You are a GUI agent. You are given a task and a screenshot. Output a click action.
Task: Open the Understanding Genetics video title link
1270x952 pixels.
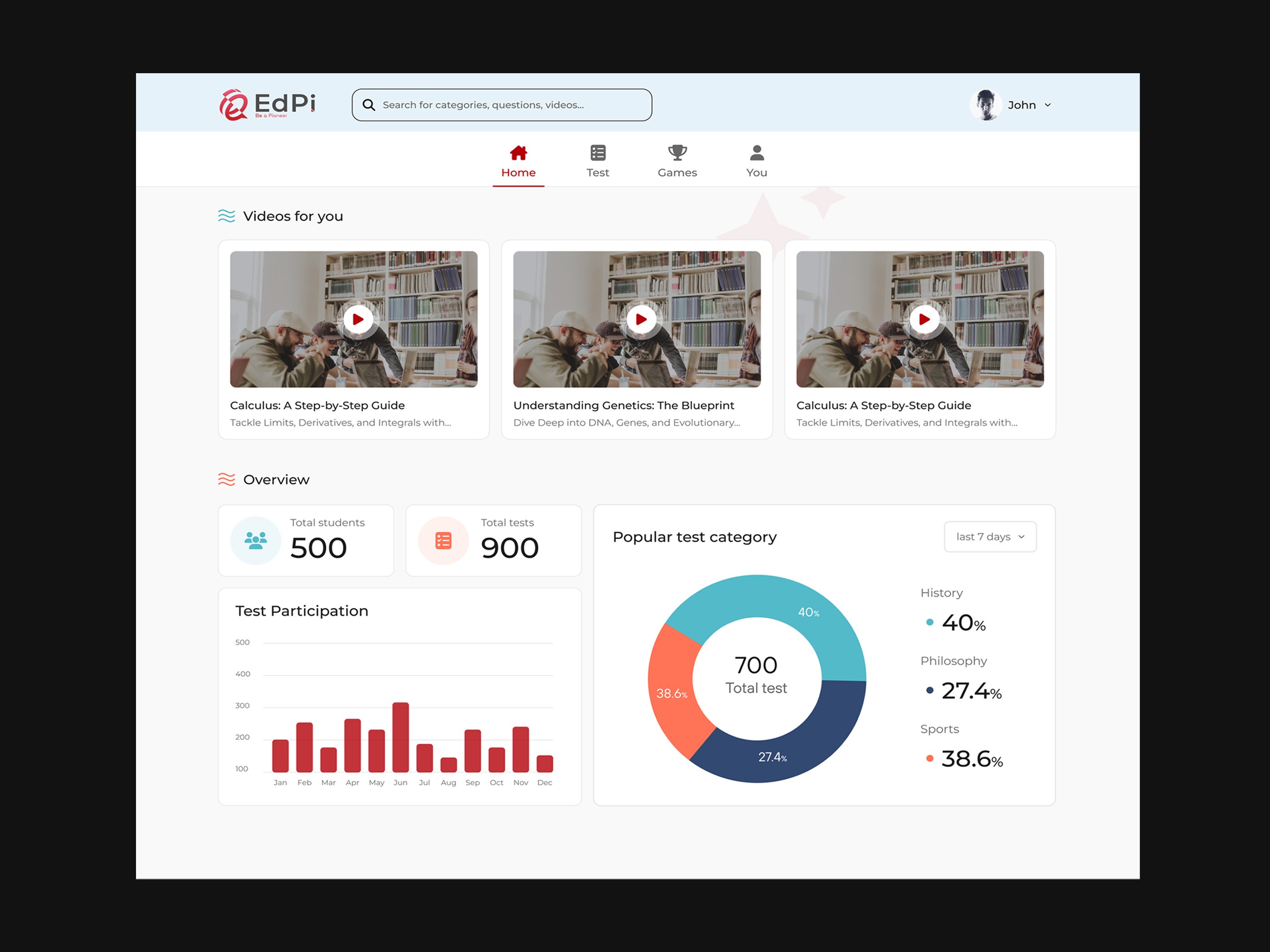tap(624, 405)
